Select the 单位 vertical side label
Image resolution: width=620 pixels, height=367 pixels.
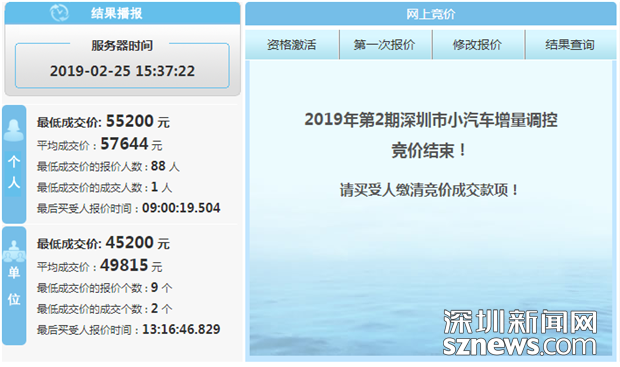tap(14, 286)
